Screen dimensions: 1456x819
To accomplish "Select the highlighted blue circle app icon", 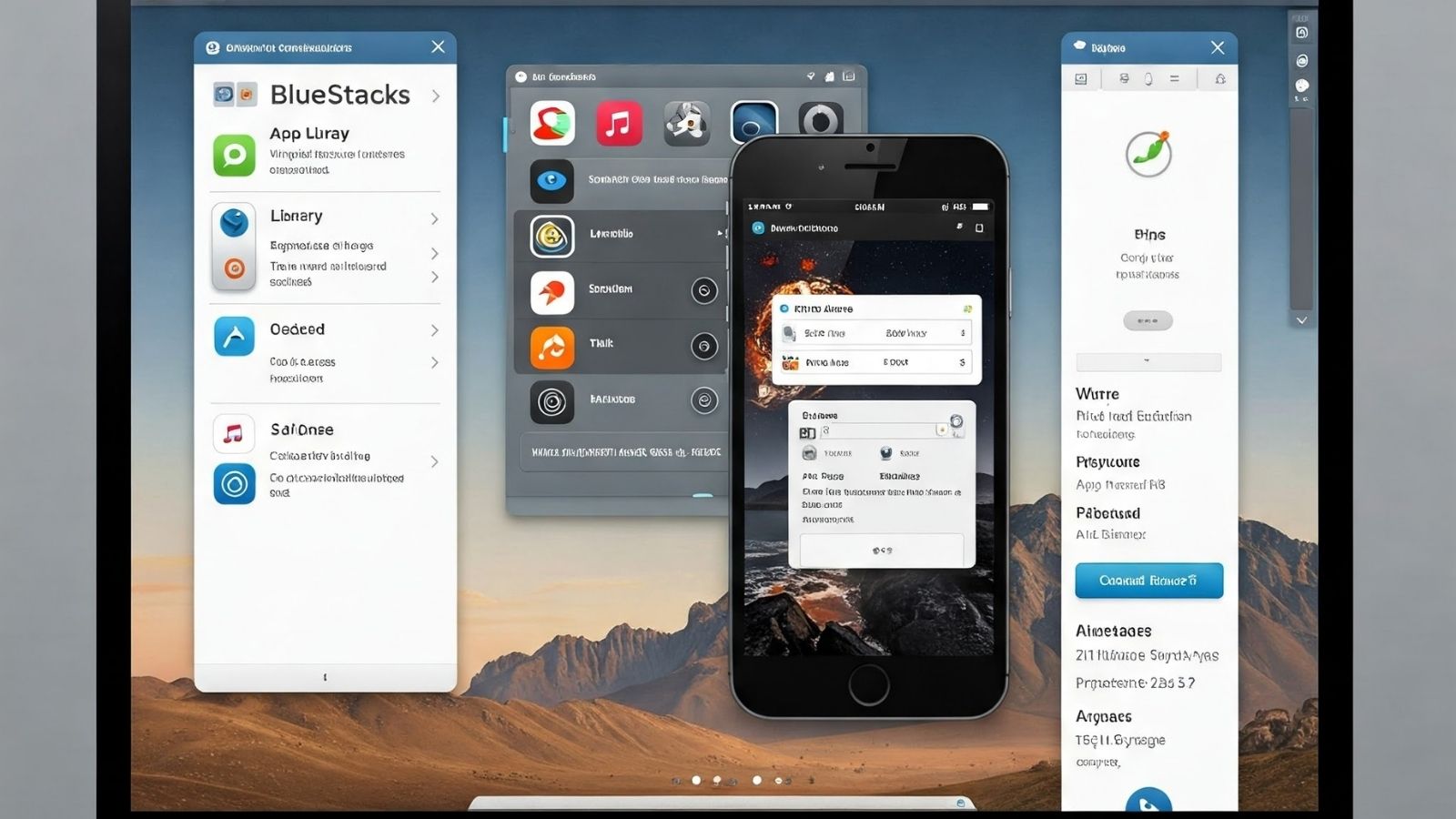I will coord(754,123).
